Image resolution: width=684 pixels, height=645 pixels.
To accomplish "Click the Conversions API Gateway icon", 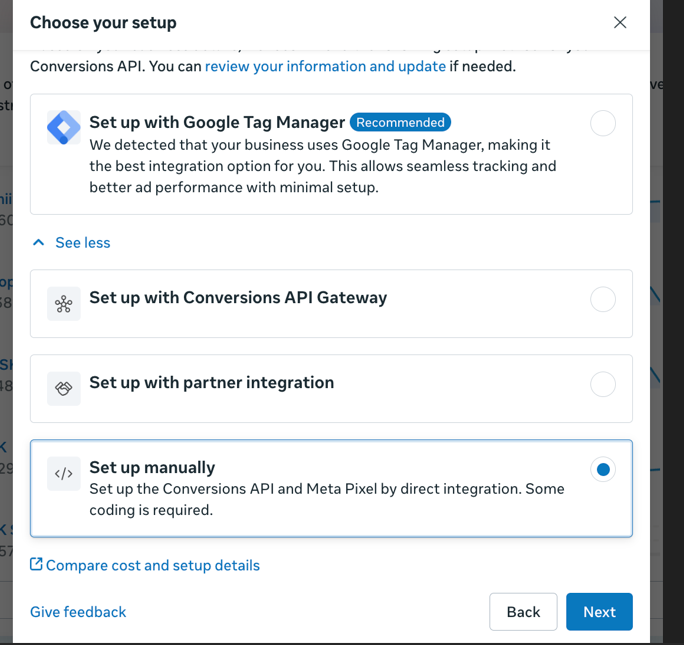I will tap(64, 304).
